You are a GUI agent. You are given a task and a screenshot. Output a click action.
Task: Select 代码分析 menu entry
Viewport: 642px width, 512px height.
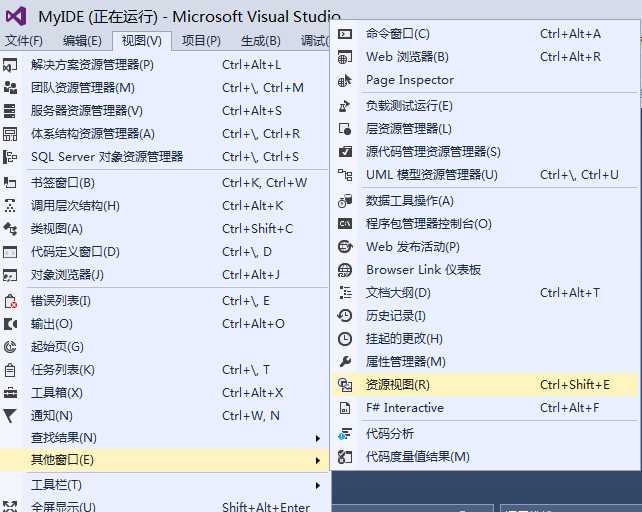485,434
